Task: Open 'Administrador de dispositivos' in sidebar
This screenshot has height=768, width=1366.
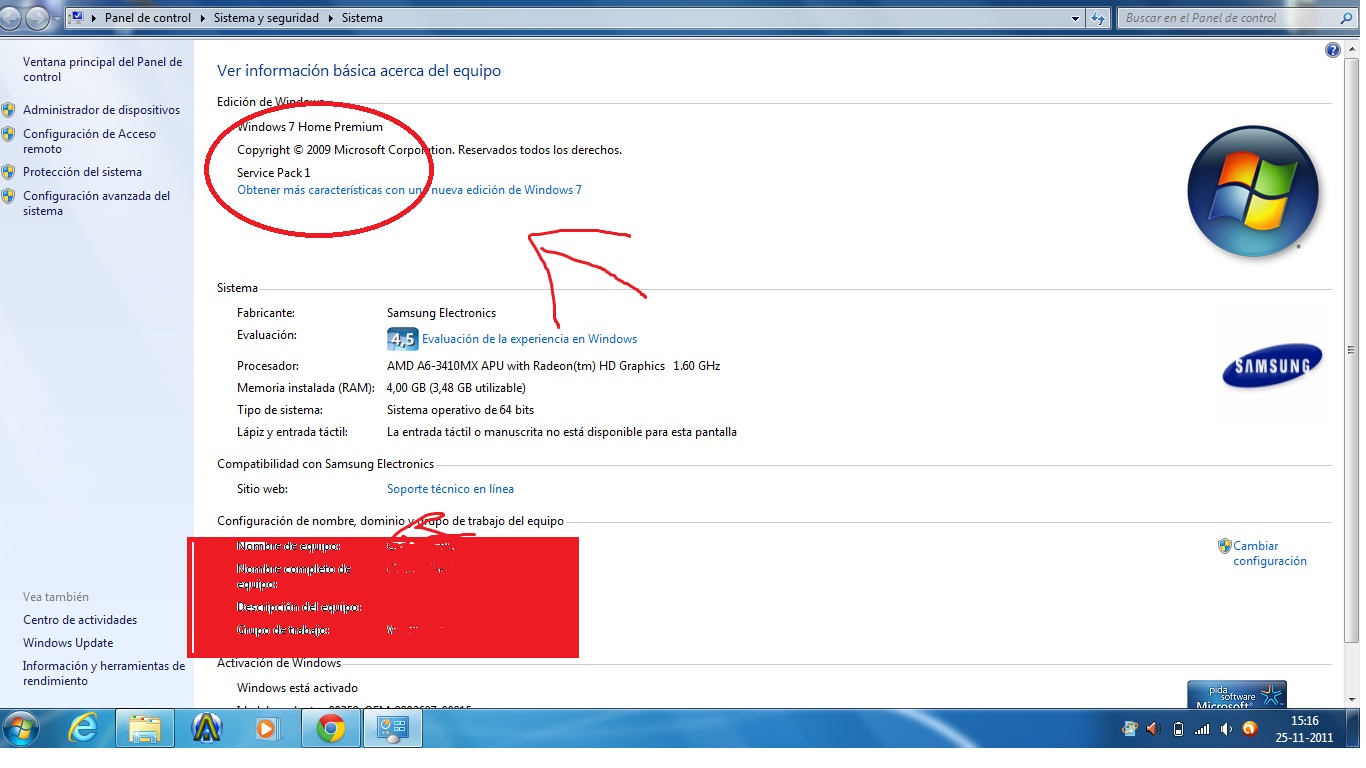Action: [101, 110]
